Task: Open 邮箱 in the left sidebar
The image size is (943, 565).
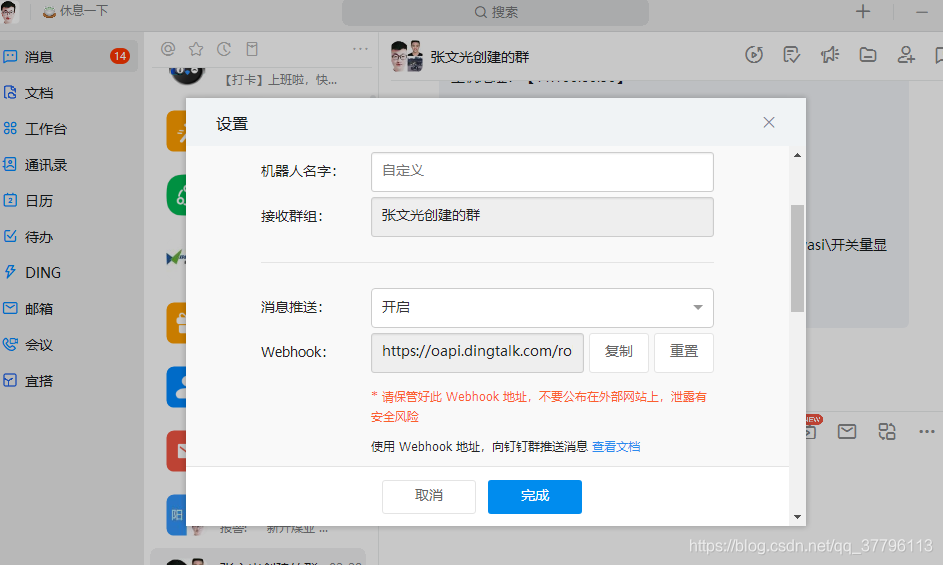Action: [29, 309]
